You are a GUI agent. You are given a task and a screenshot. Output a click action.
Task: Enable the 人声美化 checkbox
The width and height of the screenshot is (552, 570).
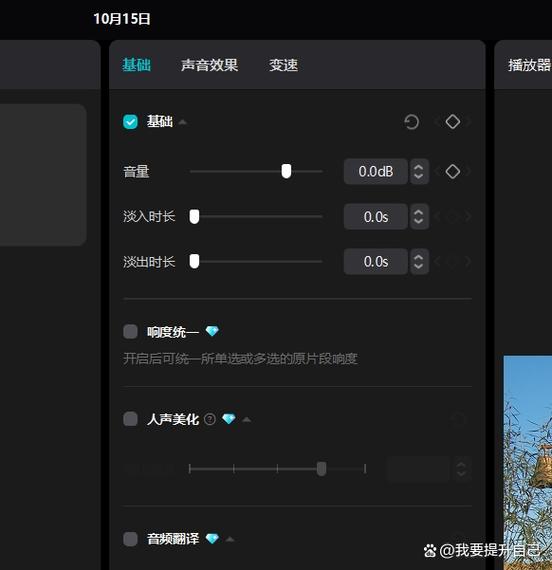tap(130, 419)
